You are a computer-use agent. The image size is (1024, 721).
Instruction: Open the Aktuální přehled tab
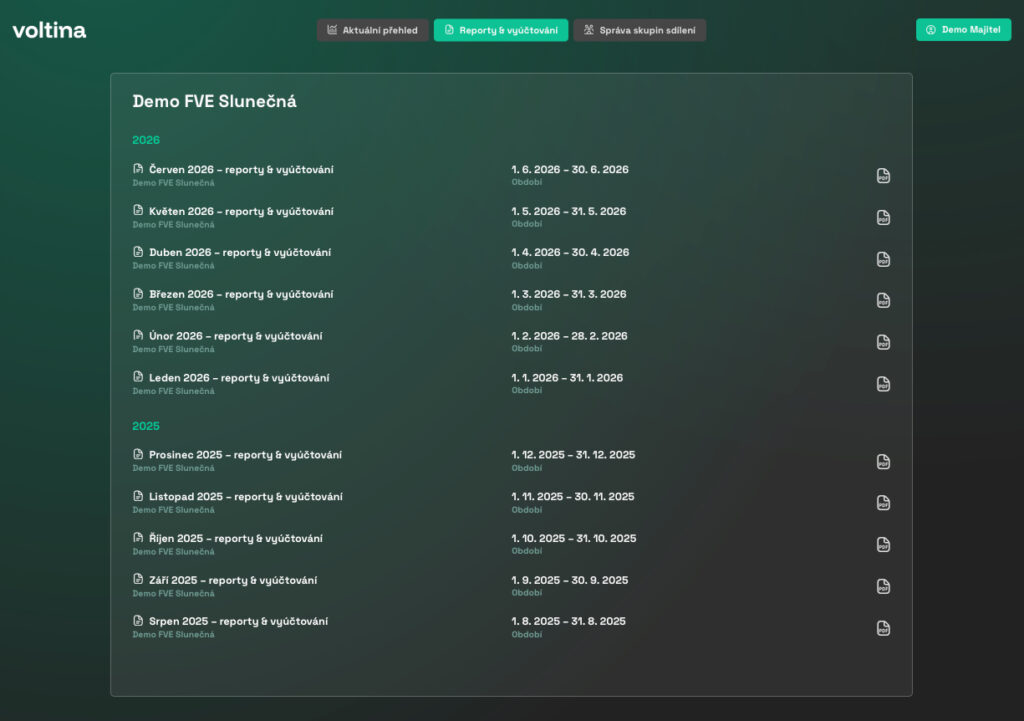coord(372,30)
